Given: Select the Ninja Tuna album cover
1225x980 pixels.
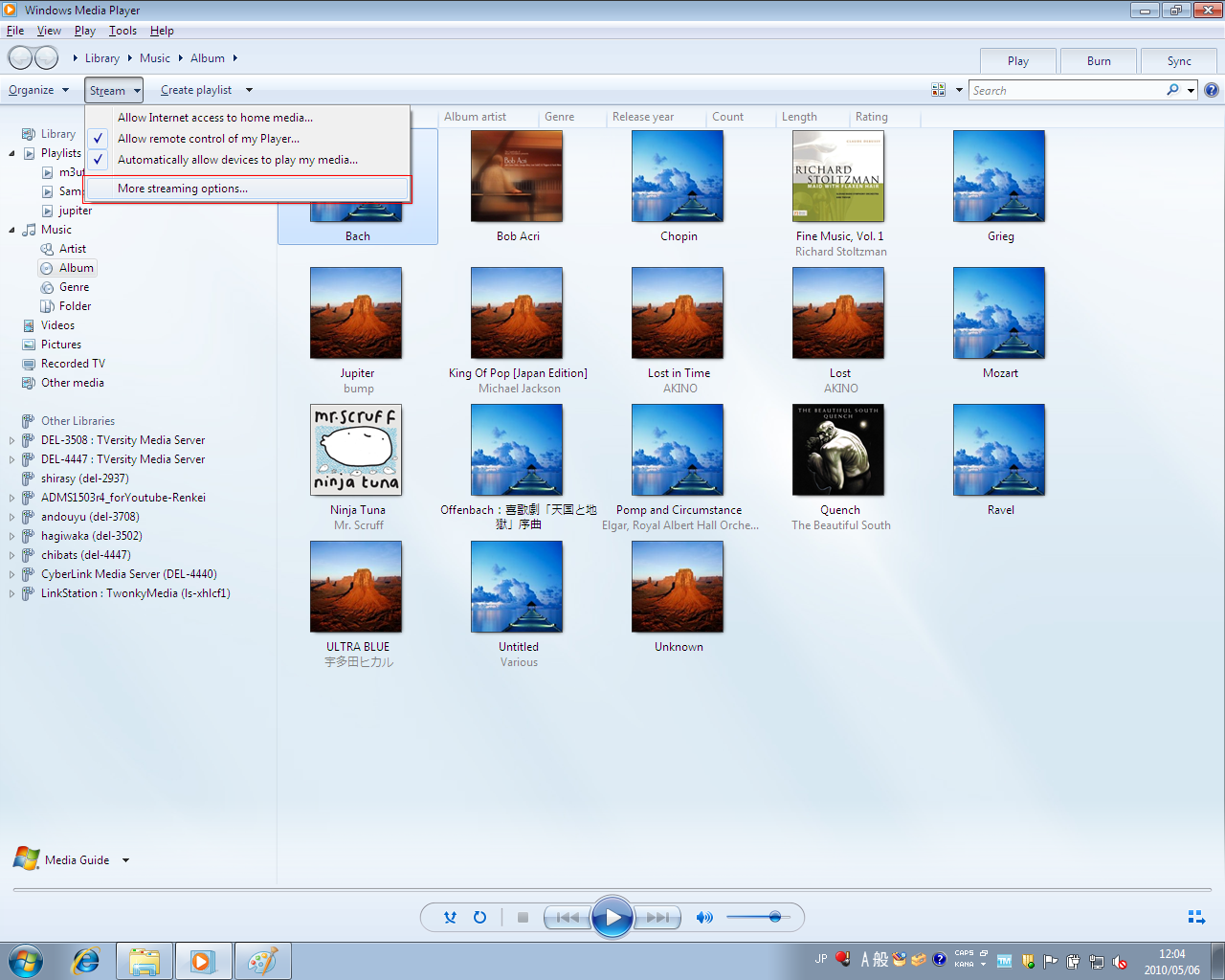Looking at the screenshot, I should click(x=356, y=450).
